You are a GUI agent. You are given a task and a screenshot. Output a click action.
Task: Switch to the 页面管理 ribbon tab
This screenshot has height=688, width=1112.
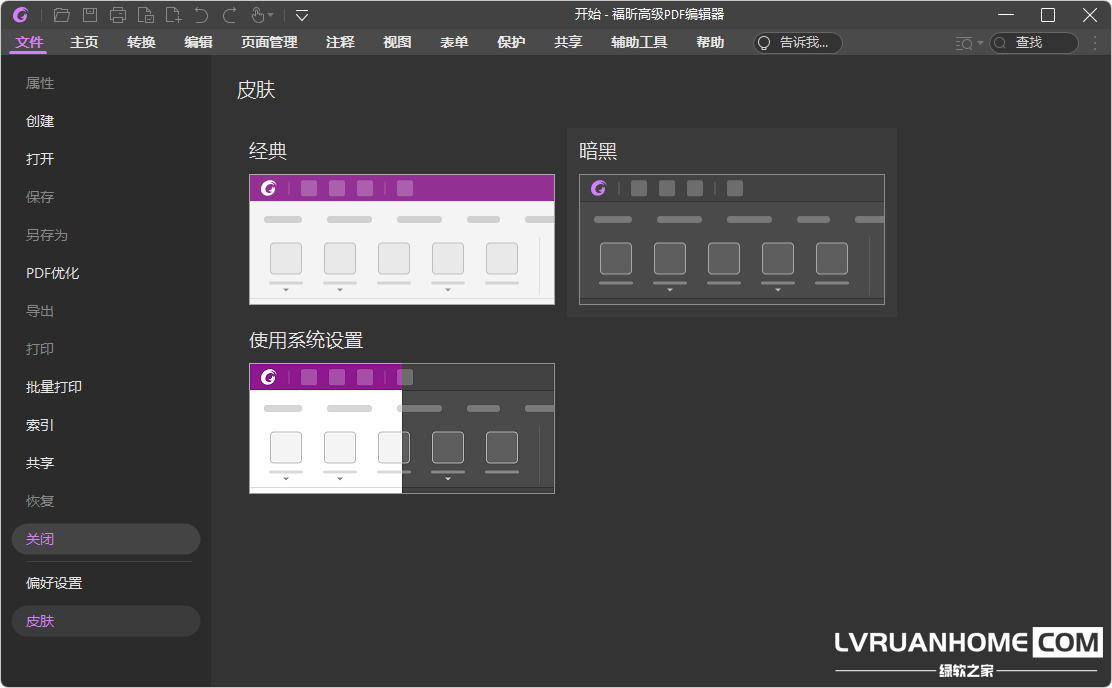click(269, 43)
